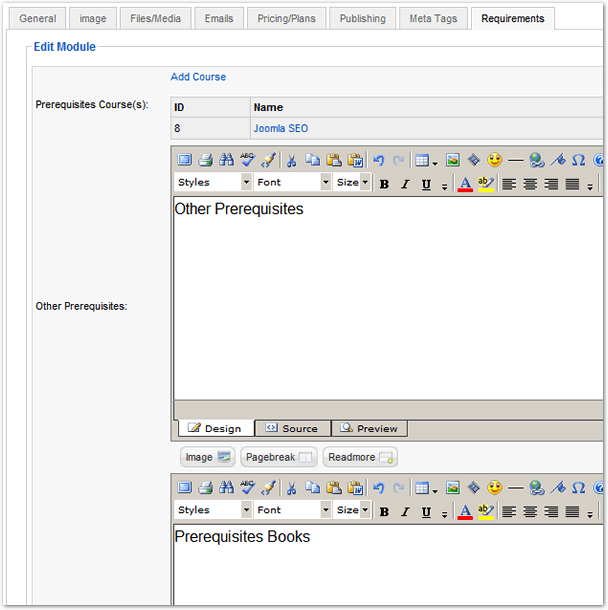Viewport: 608px width, 610px height.
Task: Insert hyperlink globe icon in Other Prerequisites editor
Action: click(537, 160)
